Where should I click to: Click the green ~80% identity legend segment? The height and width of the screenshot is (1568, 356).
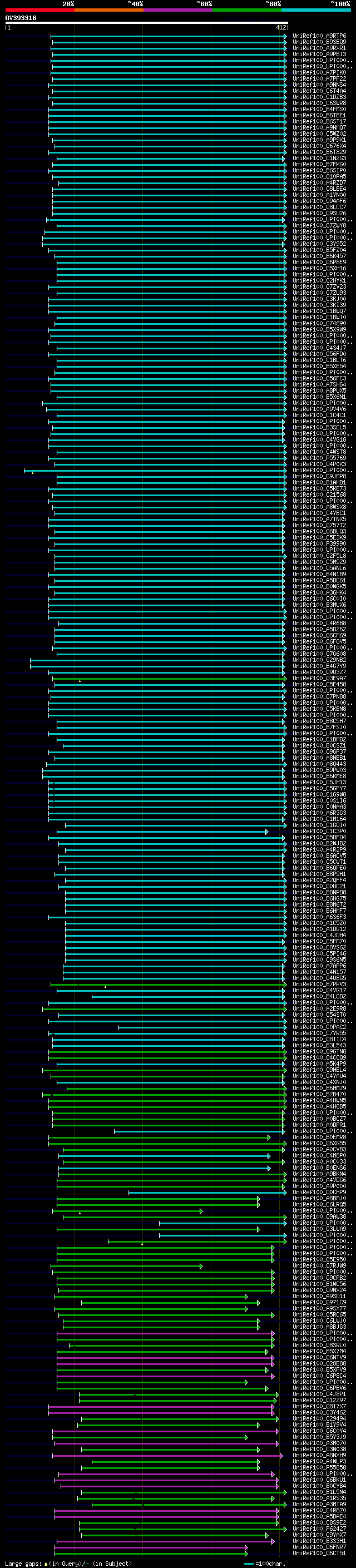click(247, 10)
